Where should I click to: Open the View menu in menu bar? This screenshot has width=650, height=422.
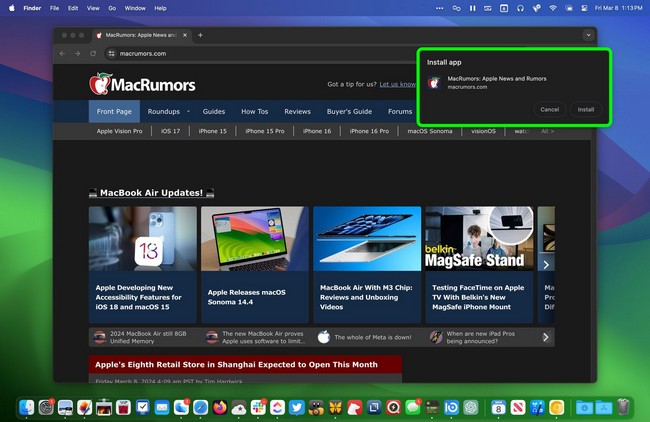(93, 7)
